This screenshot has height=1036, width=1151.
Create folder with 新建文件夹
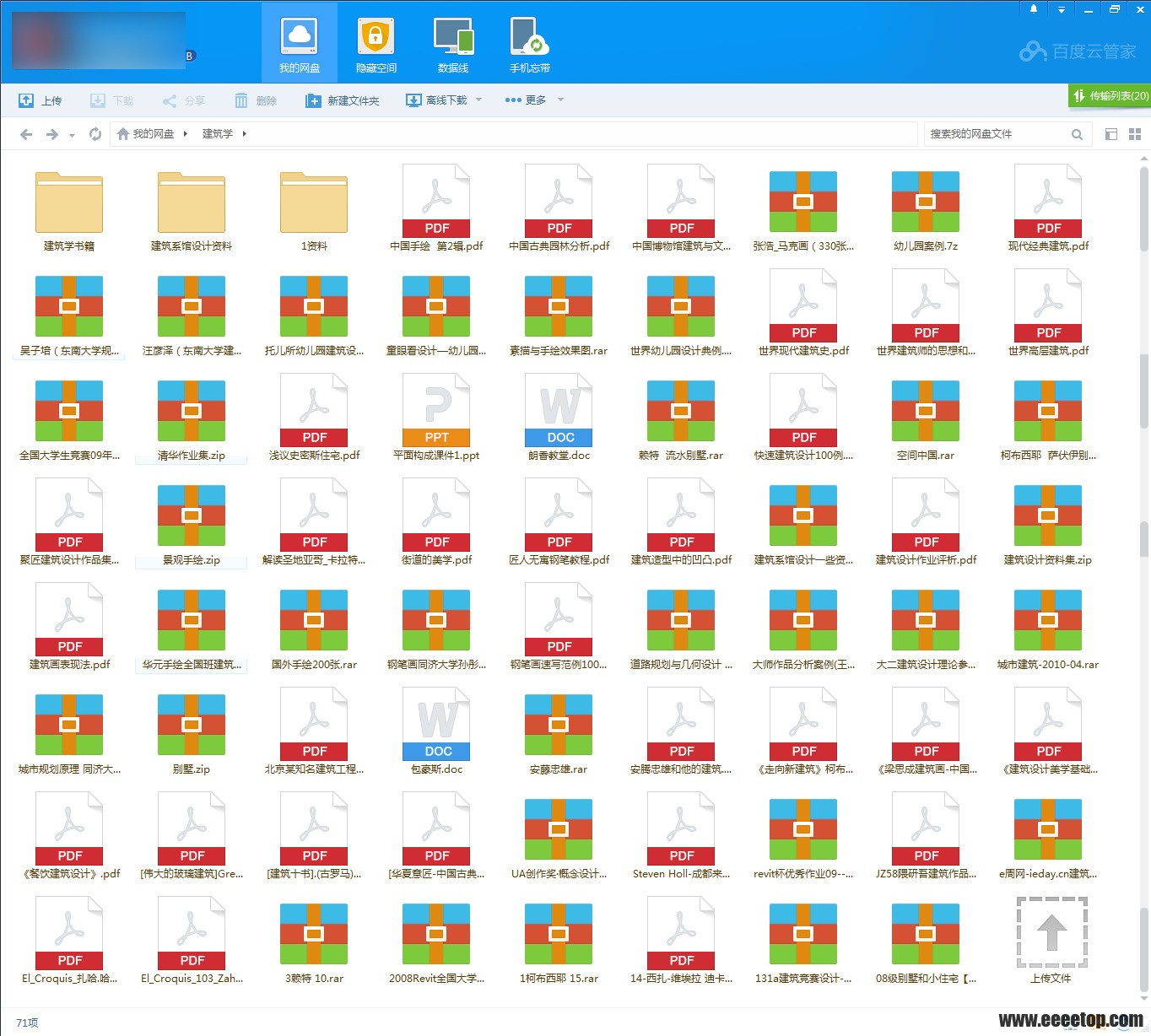tap(343, 100)
